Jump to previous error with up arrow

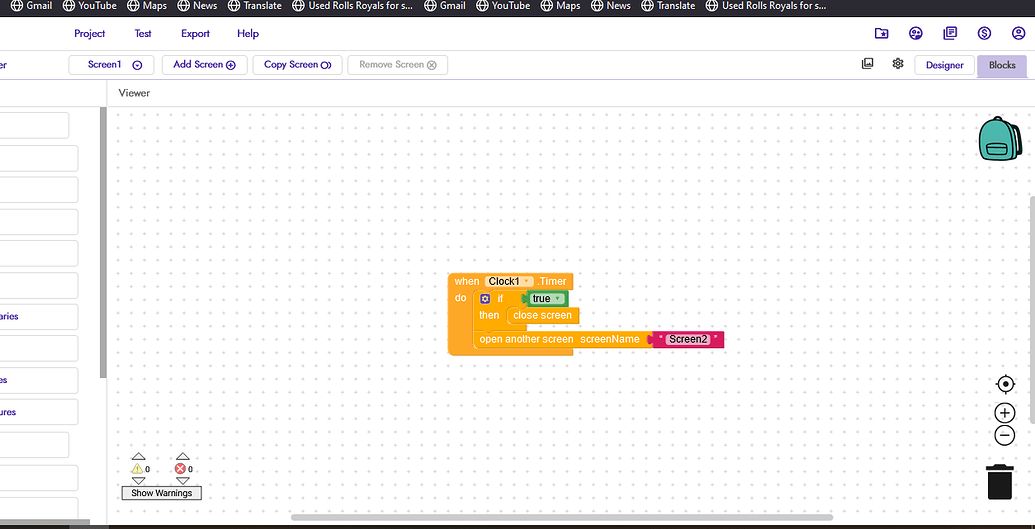tap(183, 456)
